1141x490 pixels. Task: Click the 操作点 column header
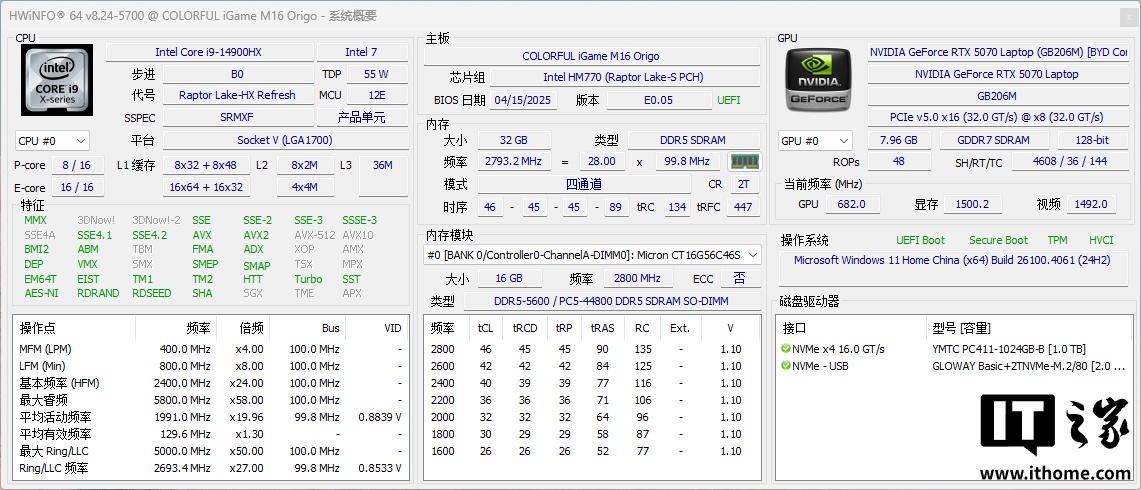[38, 328]
